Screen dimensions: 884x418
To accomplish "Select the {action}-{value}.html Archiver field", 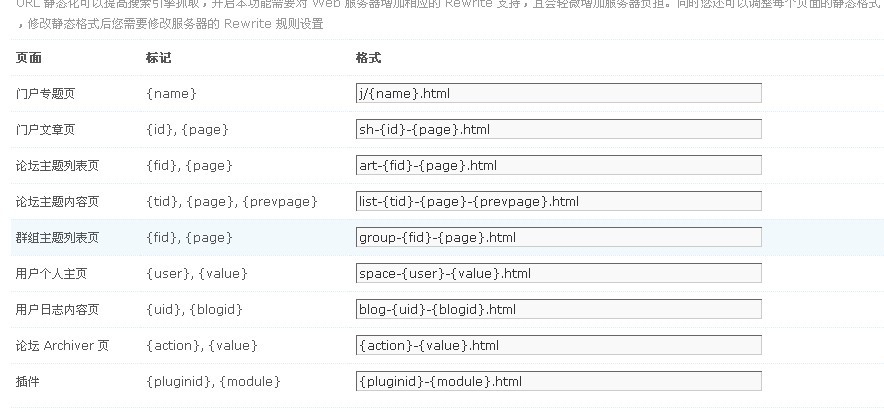I will point(559,346).
